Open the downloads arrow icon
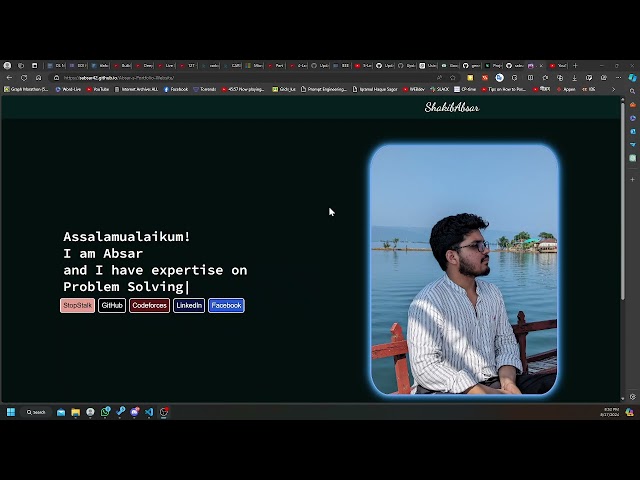640x480 pixels. pyautogui.click(x=574, y=78)
